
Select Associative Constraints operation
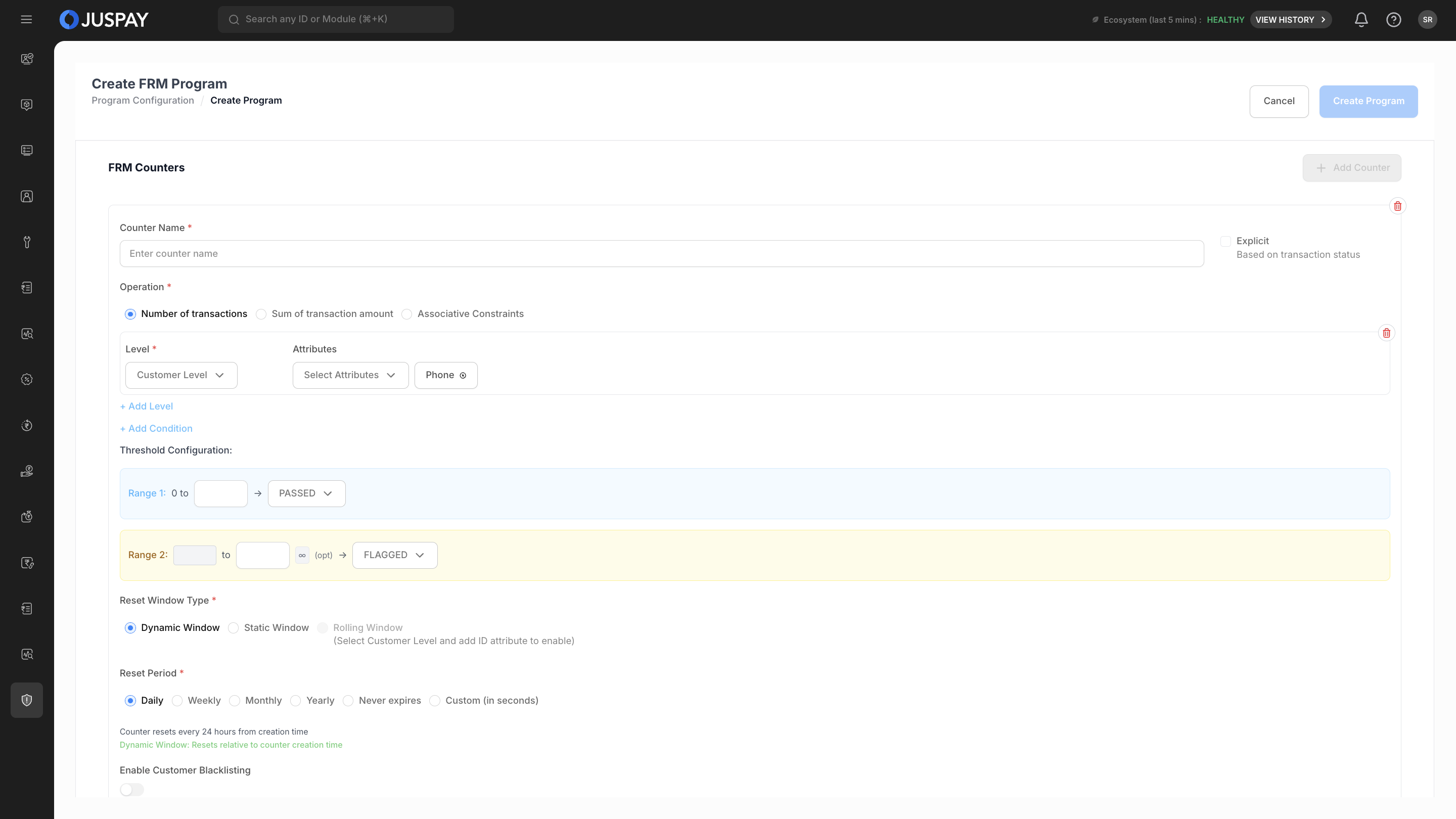[x=407, y=314]
